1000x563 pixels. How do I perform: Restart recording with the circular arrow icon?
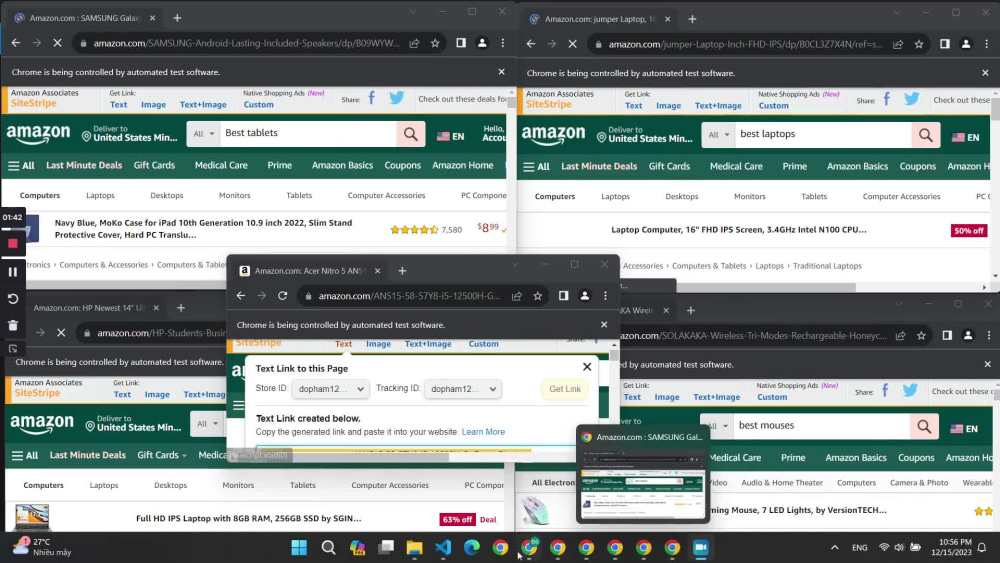13,298
